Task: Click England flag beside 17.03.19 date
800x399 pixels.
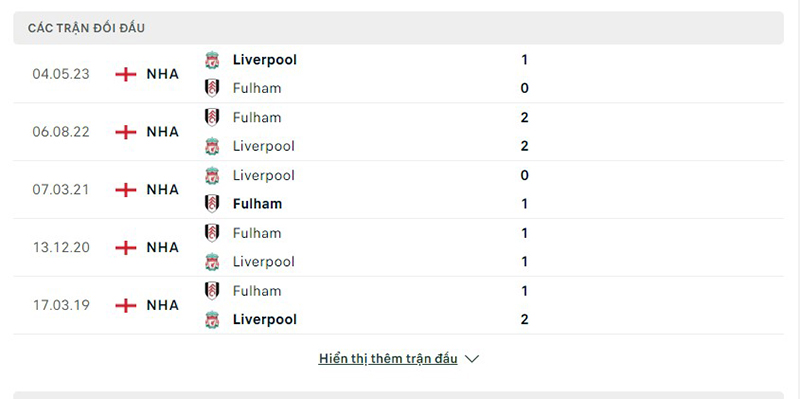Action: click(x=126, y=305)
